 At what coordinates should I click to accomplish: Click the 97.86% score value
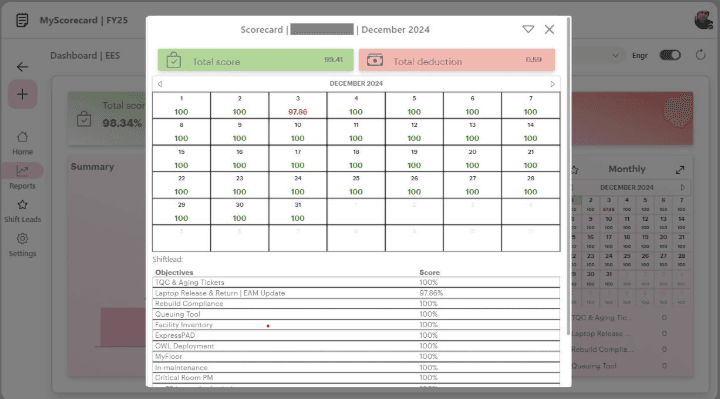click(431, 293)
